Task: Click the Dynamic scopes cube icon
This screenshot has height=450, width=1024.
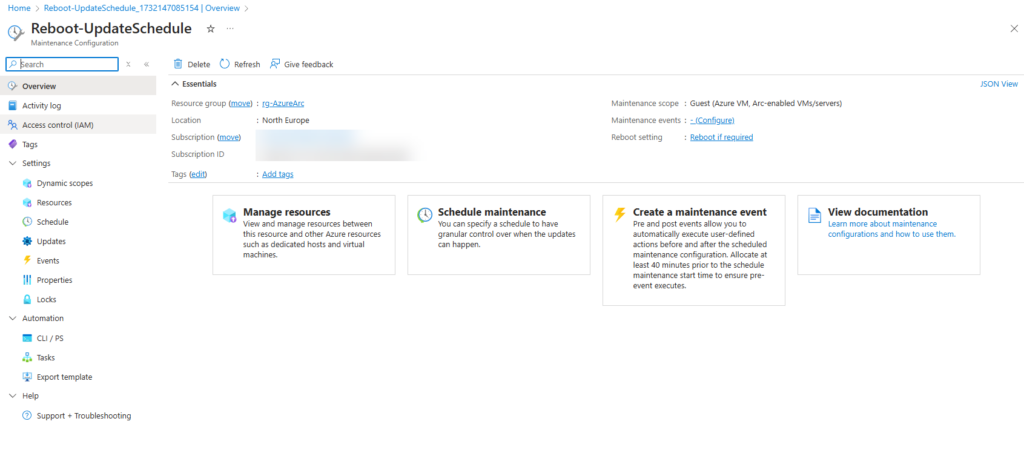Action: click(27, 184)
